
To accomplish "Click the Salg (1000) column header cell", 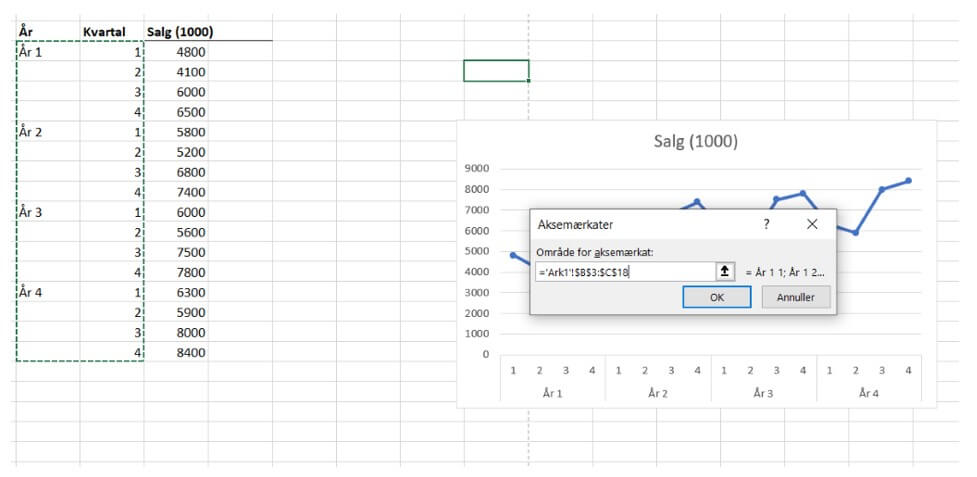I will coord(180,32).
